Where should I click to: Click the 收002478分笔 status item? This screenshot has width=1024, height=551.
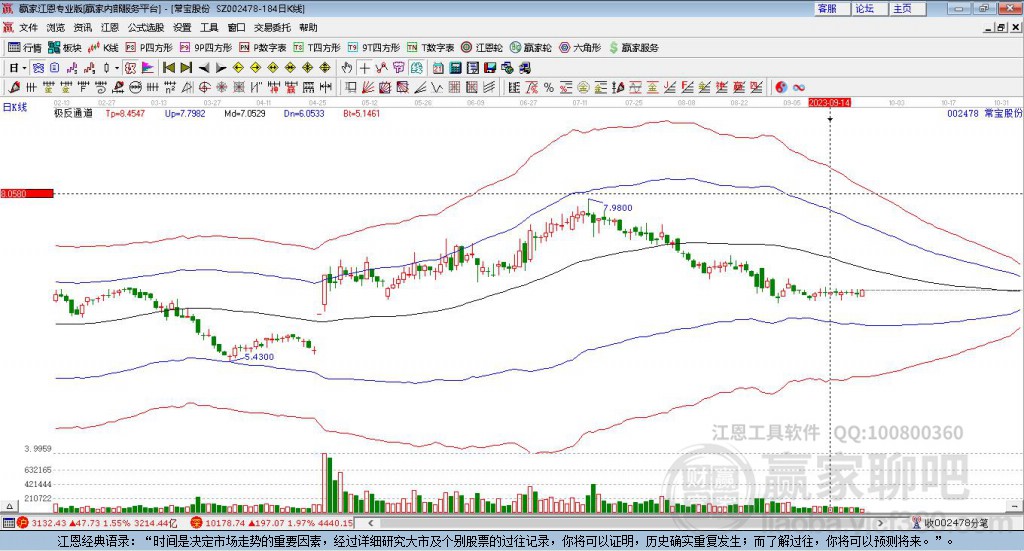[950, 523]
